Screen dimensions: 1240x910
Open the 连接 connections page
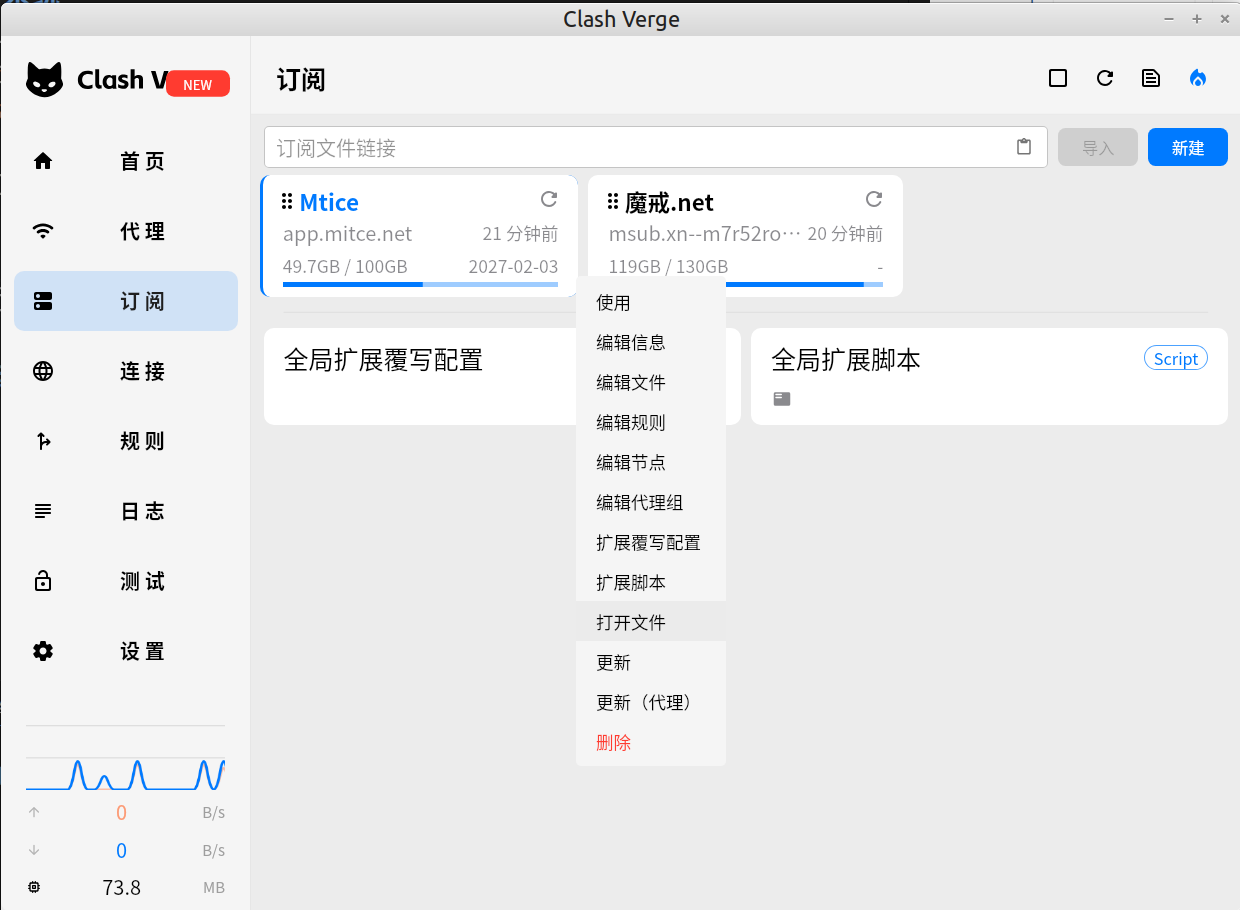pyautogui.click(x=126, y=371)
